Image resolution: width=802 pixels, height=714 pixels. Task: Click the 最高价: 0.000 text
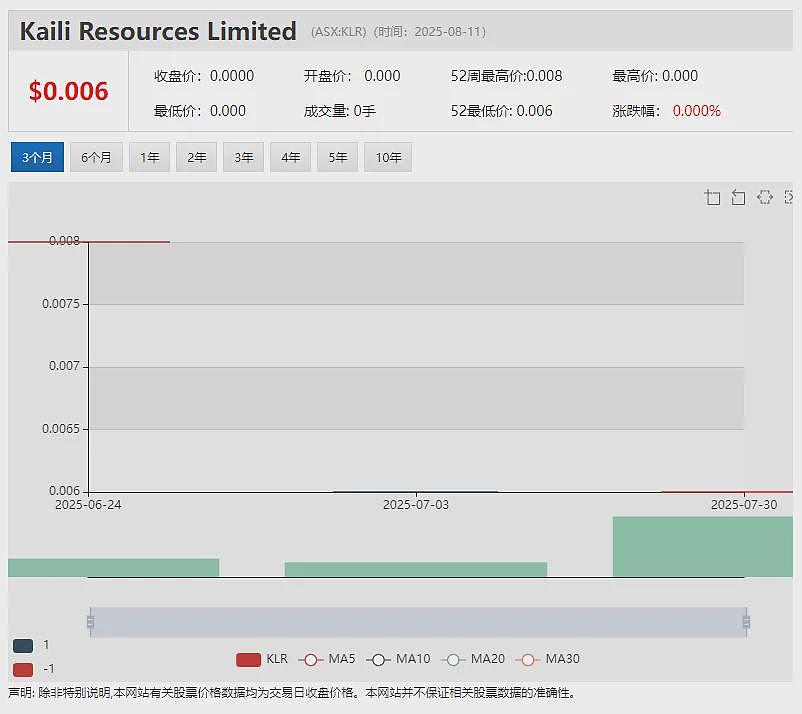pyautogui.click(x=655, y=76)
